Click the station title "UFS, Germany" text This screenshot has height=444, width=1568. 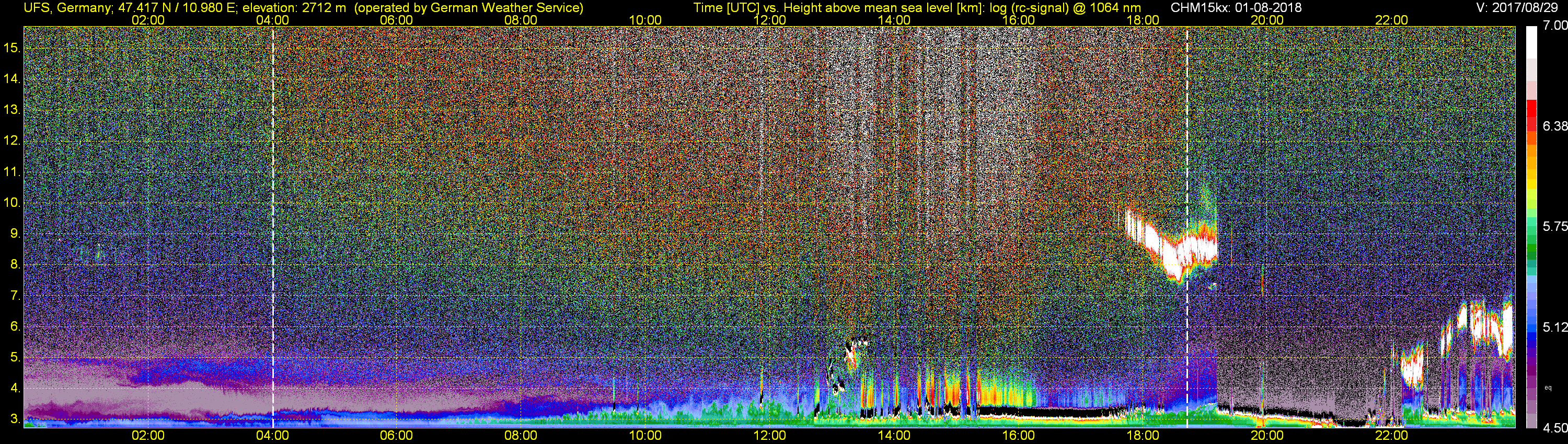coord(68,8)
